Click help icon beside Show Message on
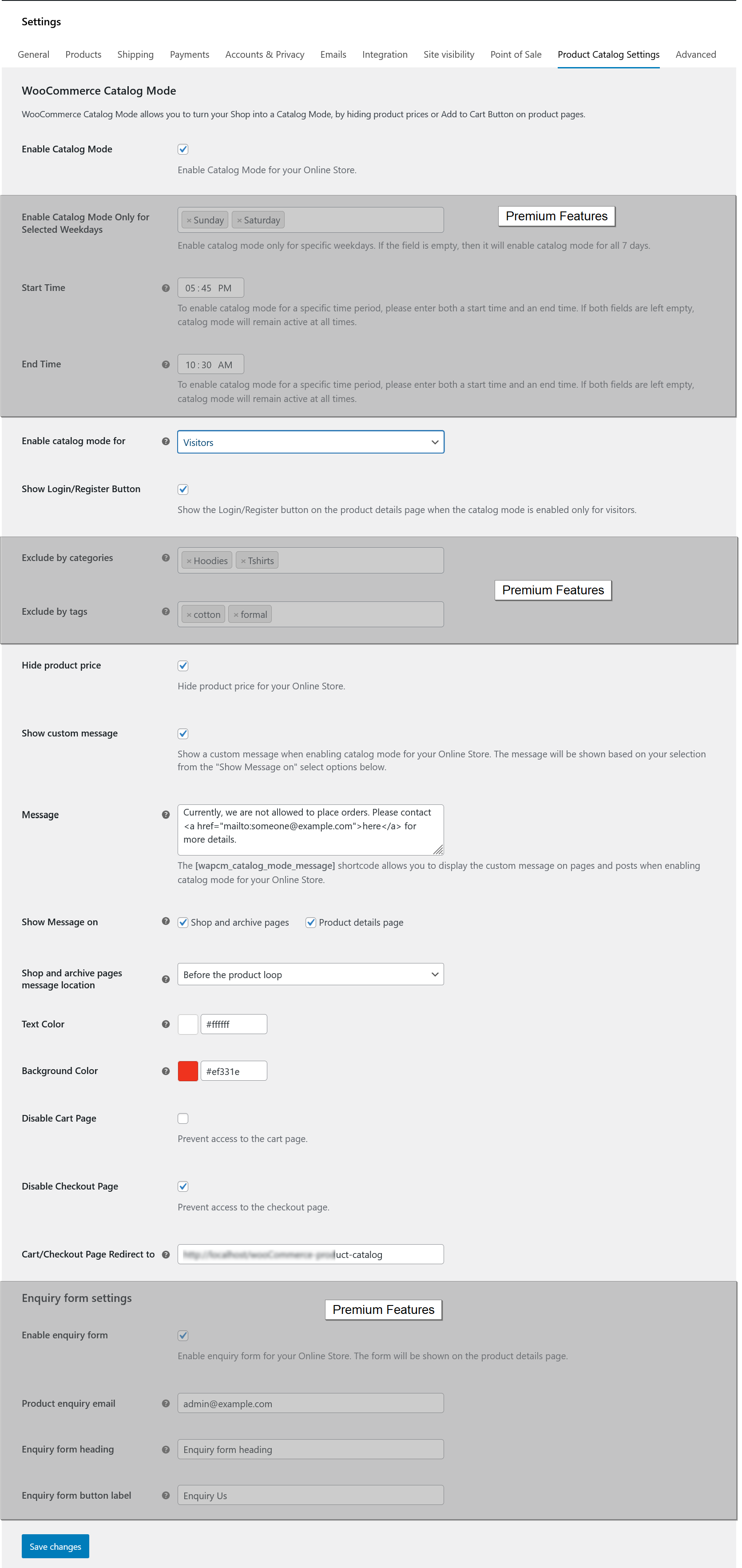Screen dimensions: 742x1568 pyautogui.click(x=166, y=921)
